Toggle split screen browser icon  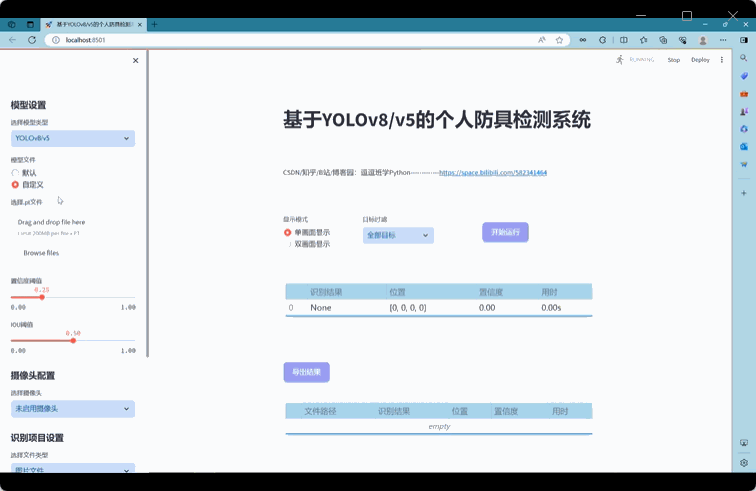(624, 40)
